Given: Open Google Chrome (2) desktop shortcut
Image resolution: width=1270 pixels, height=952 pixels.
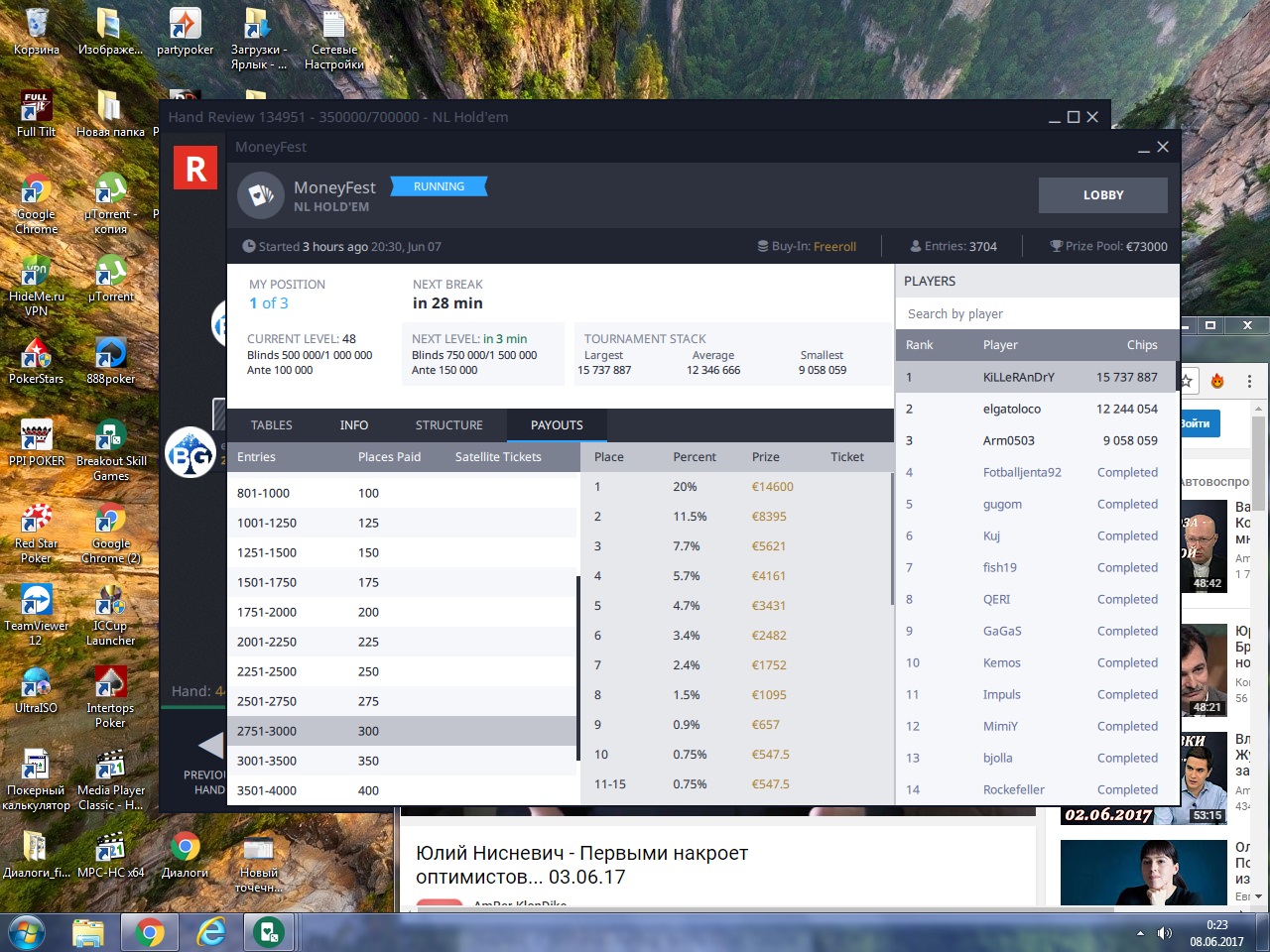Looking at the screenshot, I should 110,533.
